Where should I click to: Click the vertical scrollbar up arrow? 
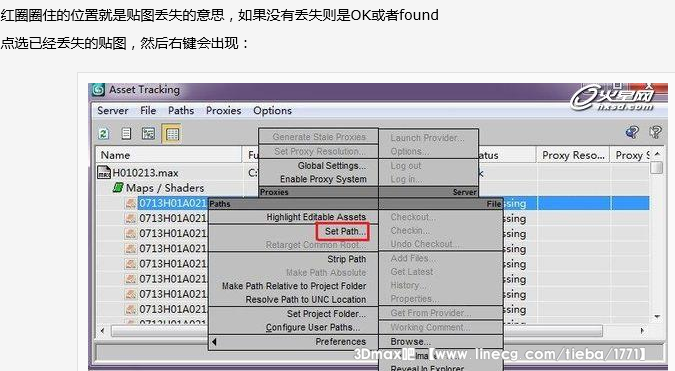click(x=657, y=154)
